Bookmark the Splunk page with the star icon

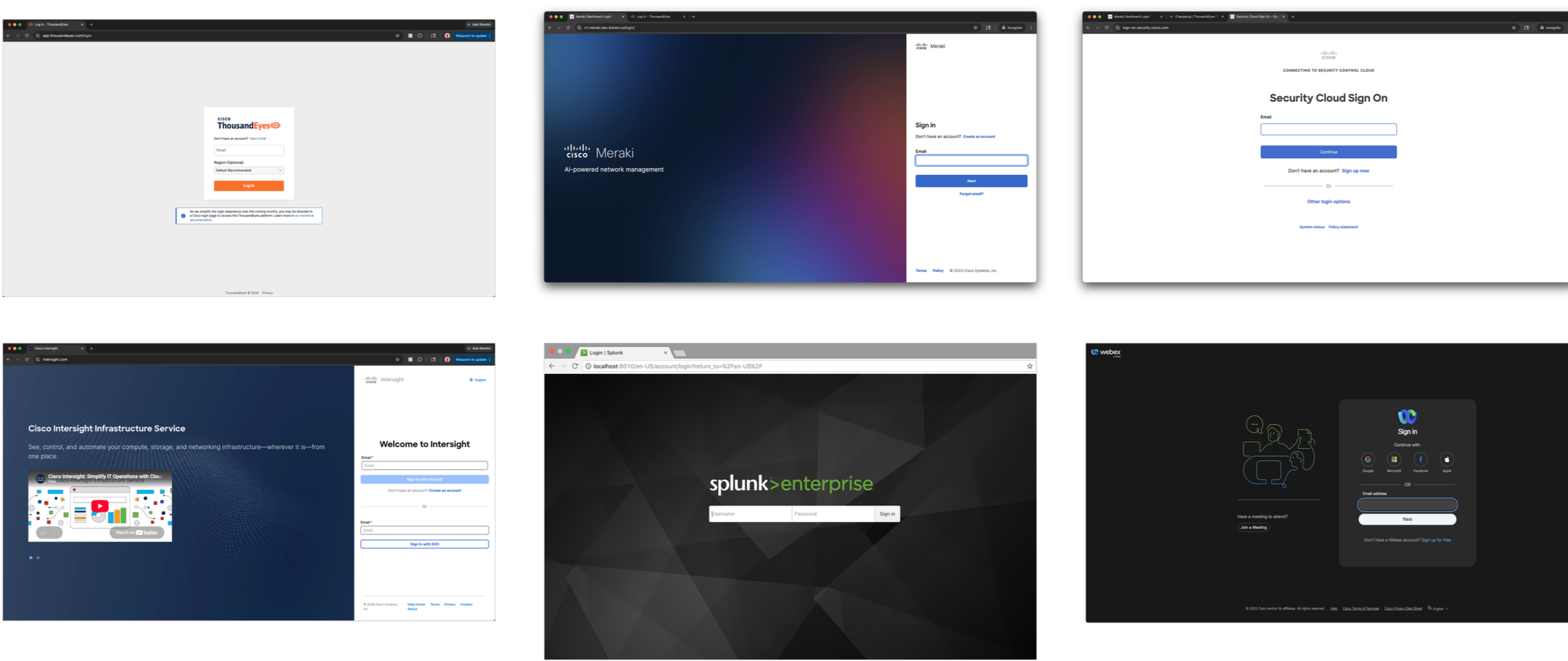(1029, 366)
